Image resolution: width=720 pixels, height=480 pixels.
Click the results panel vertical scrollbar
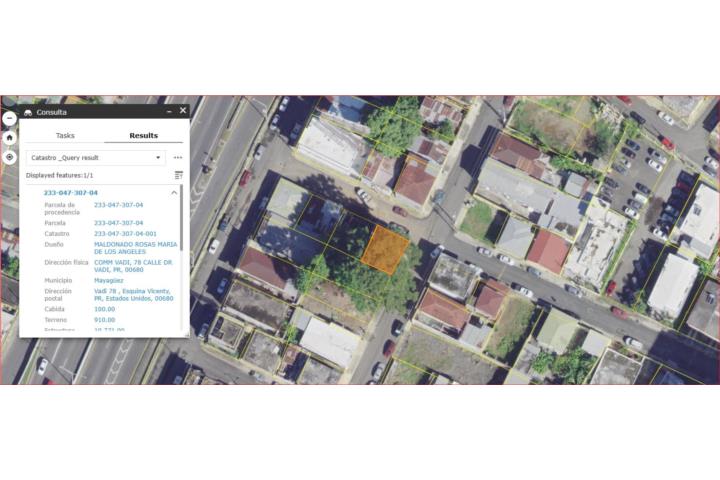click(181, 218)
